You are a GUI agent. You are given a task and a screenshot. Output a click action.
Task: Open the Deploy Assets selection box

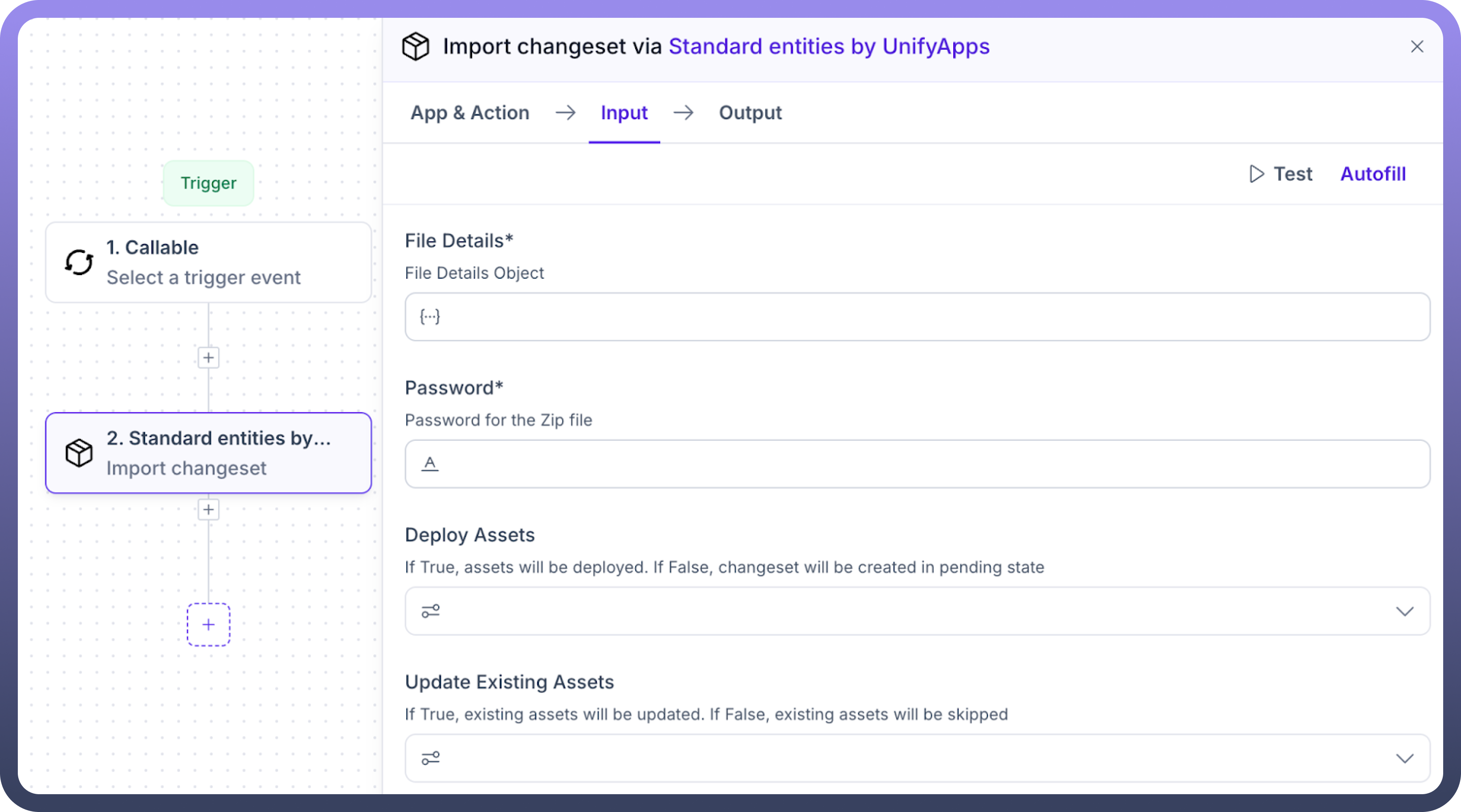point(907,611)
